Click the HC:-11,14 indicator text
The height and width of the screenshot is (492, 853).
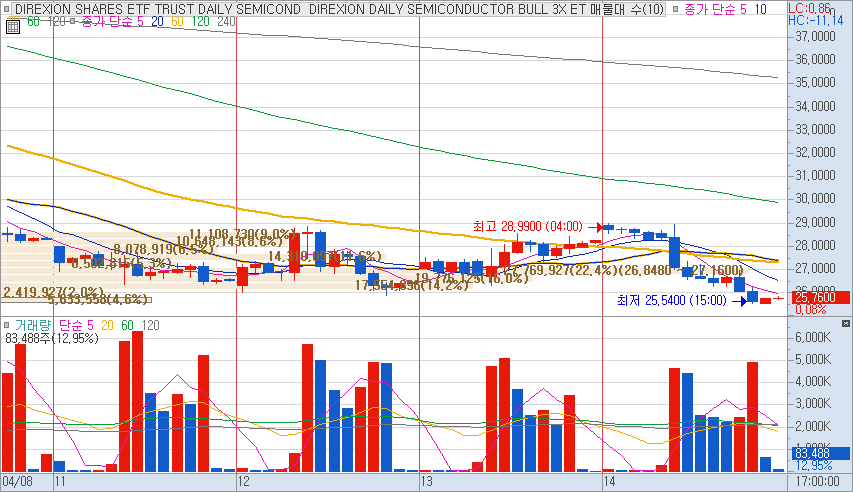pos(816,20)
